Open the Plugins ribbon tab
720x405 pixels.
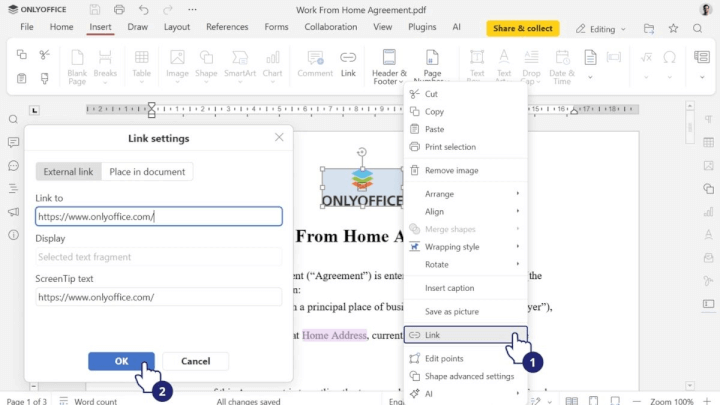(422, 27)
